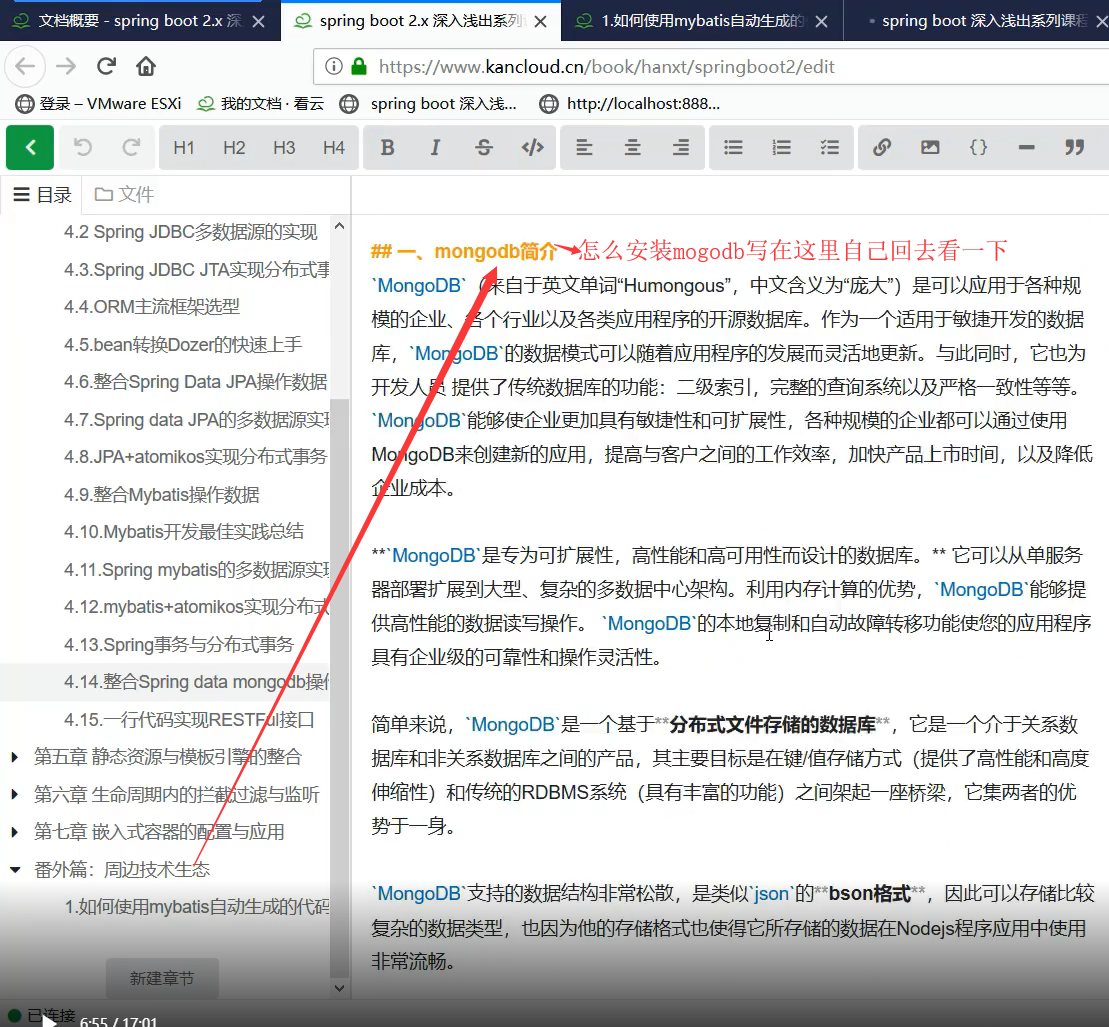
Task: Go forward in browser history
Action: [66, 66]
